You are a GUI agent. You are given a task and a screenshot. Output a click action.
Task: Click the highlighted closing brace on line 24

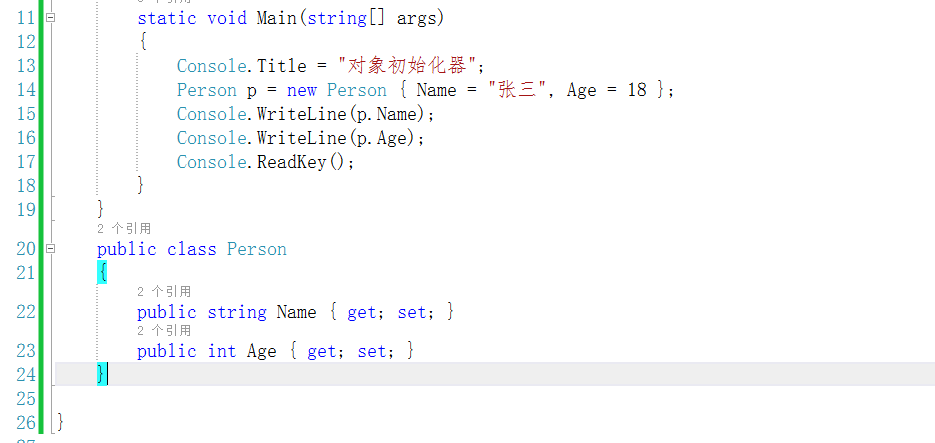coord(101,374)
